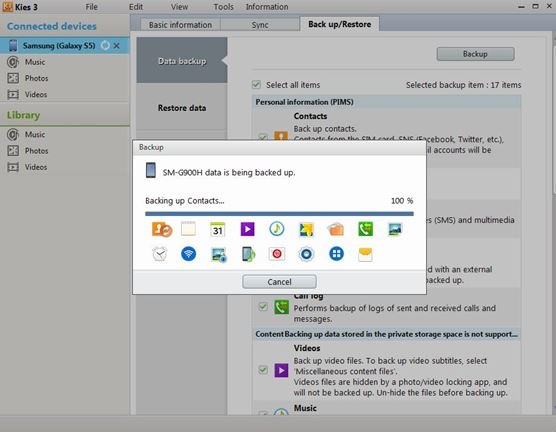Click the Backup button at top right

(x=475, y=54)
